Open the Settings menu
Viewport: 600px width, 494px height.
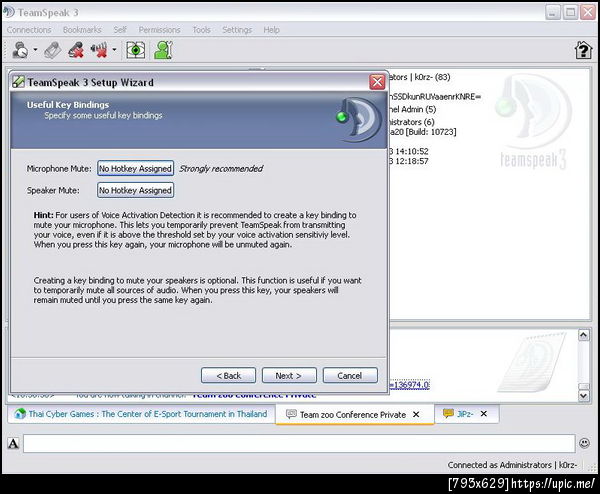(x=237, y=30)
